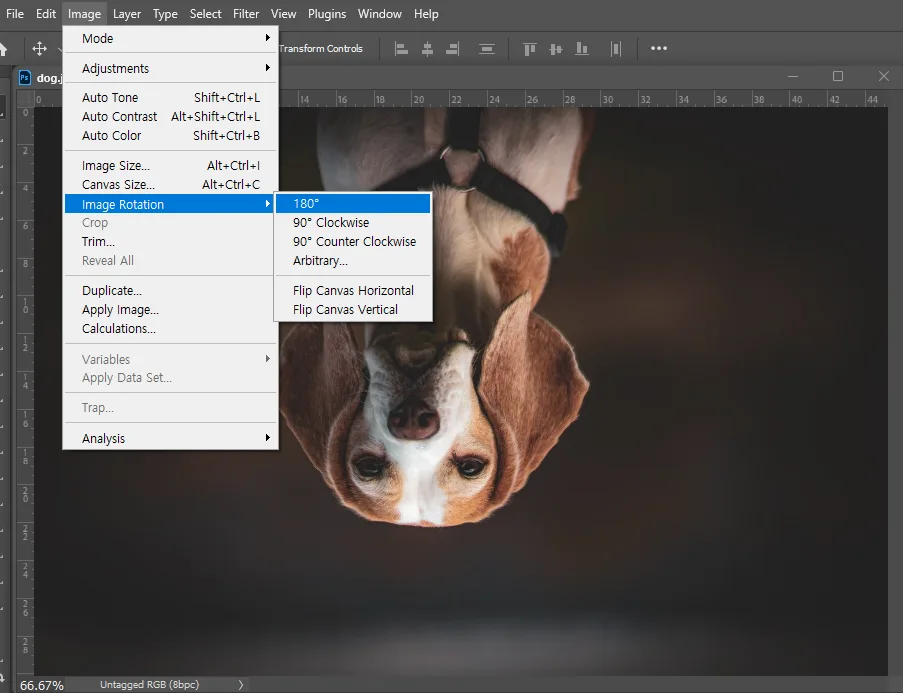
Task: Align left edges icon
Action: [x=401, y=49]
